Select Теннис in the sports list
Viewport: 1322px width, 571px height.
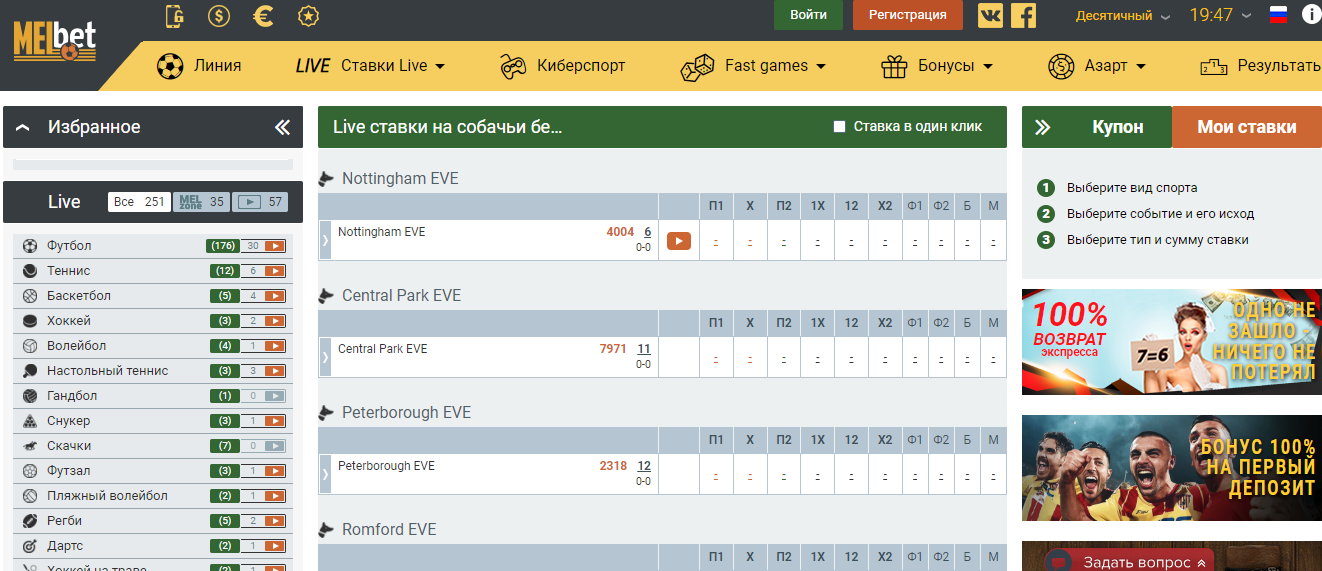68,271
